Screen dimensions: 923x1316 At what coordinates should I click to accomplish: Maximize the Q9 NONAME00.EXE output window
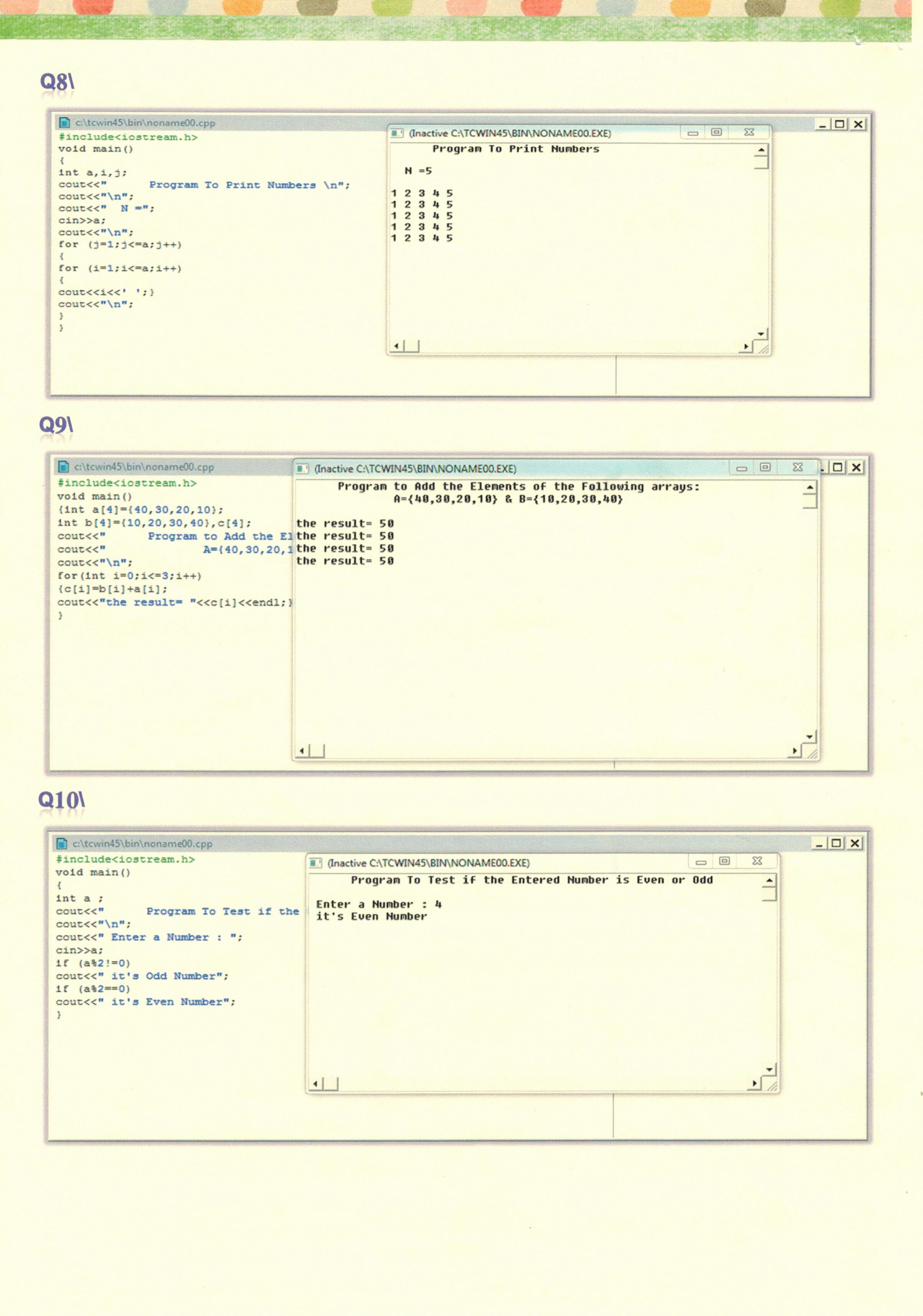765,468
